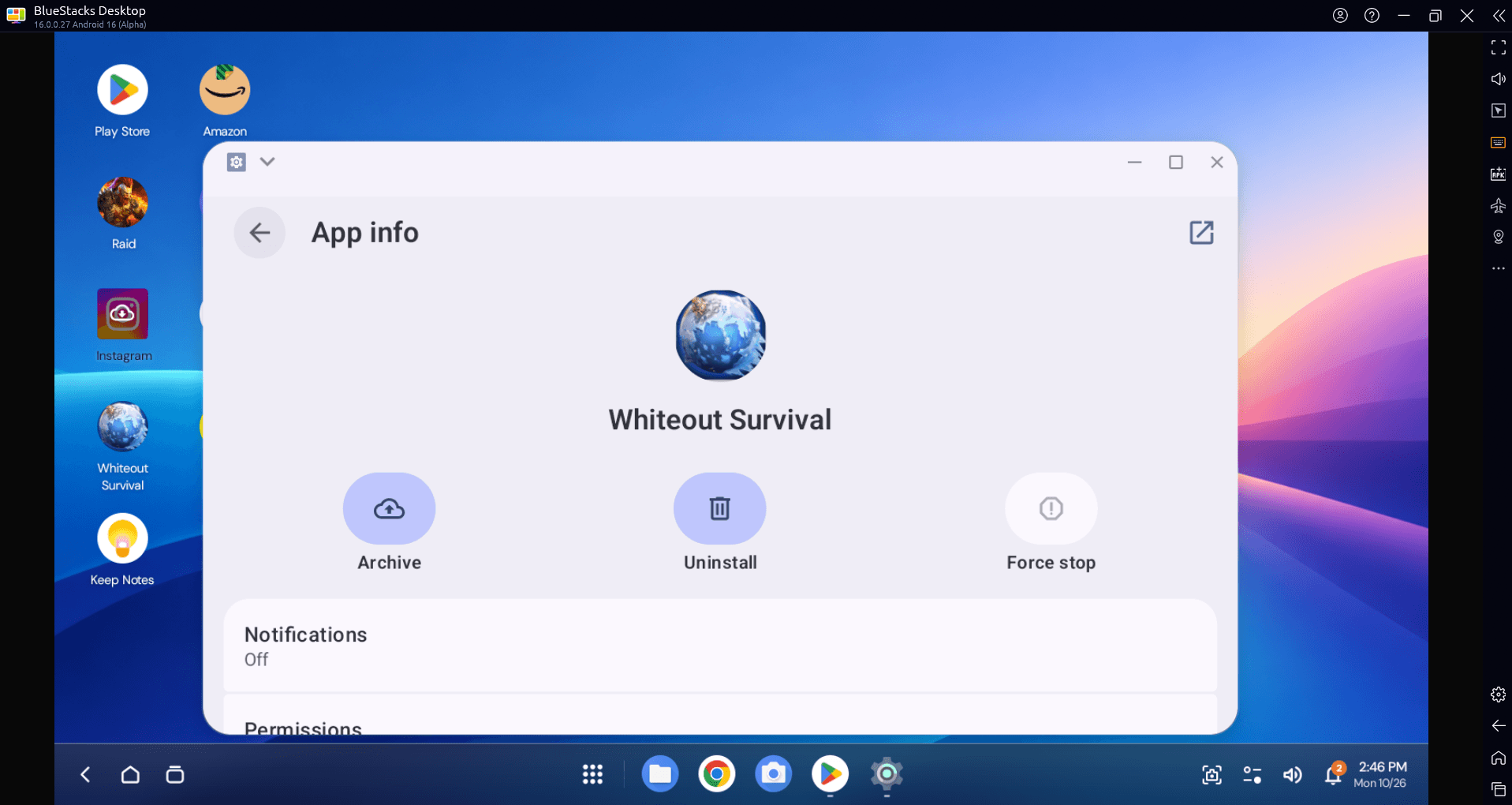Open Settings from the taskbar
The width and height of the screenshot is (1512, 805).
point(887,775)
